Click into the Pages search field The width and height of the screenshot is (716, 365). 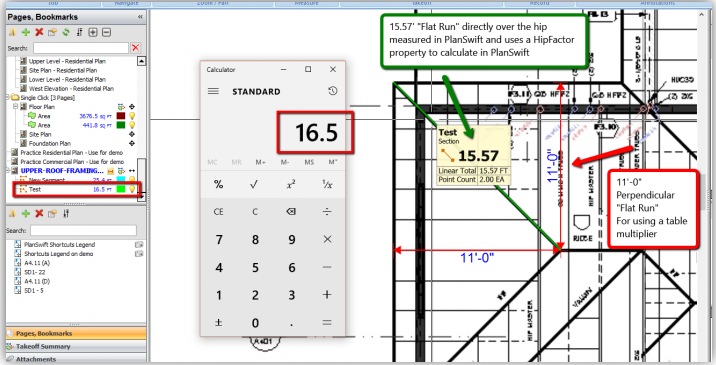(81, 48)
